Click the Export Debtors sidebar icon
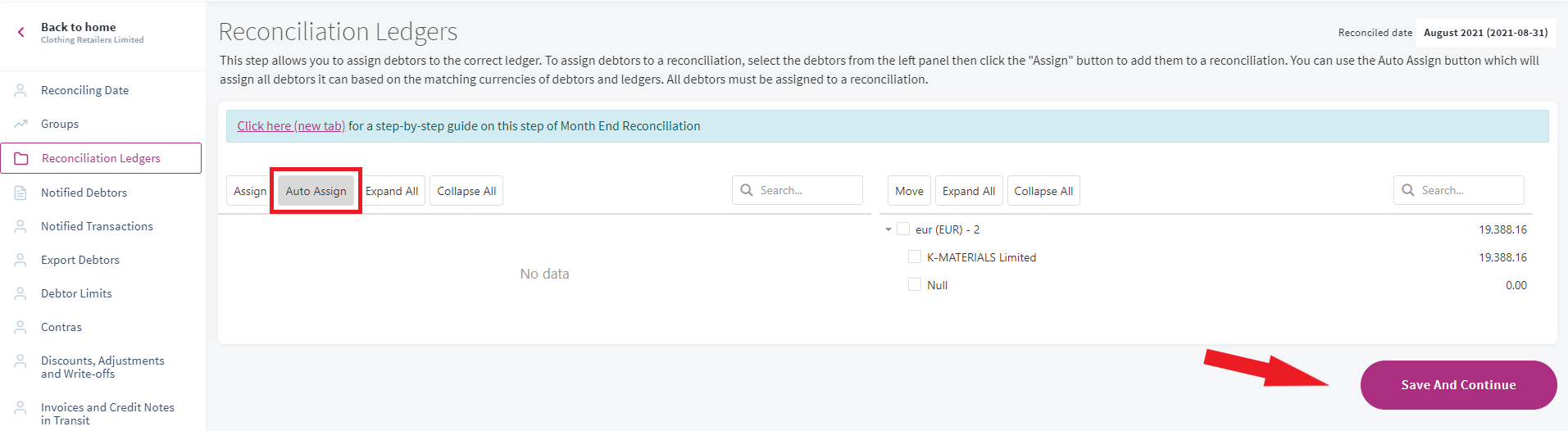This screenshot has width=1568, height=431. pos(20,260)
